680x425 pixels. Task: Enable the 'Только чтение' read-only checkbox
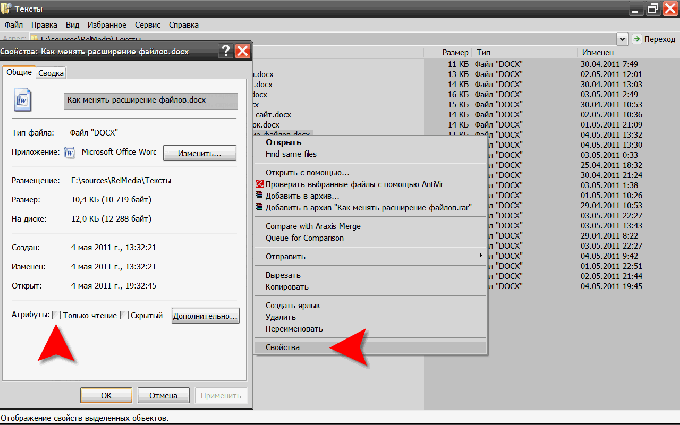click(57, 316)
